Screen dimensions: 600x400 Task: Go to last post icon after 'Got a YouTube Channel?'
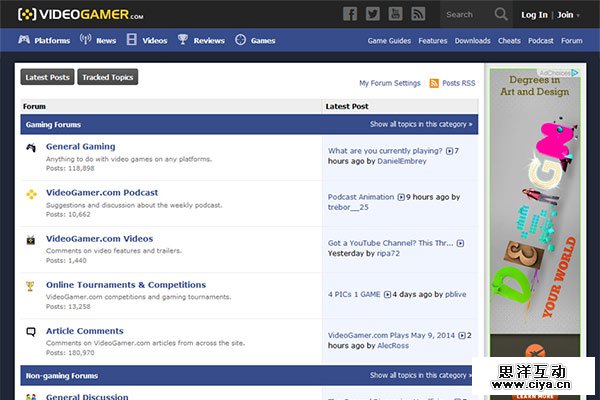(x=460, y=243)
